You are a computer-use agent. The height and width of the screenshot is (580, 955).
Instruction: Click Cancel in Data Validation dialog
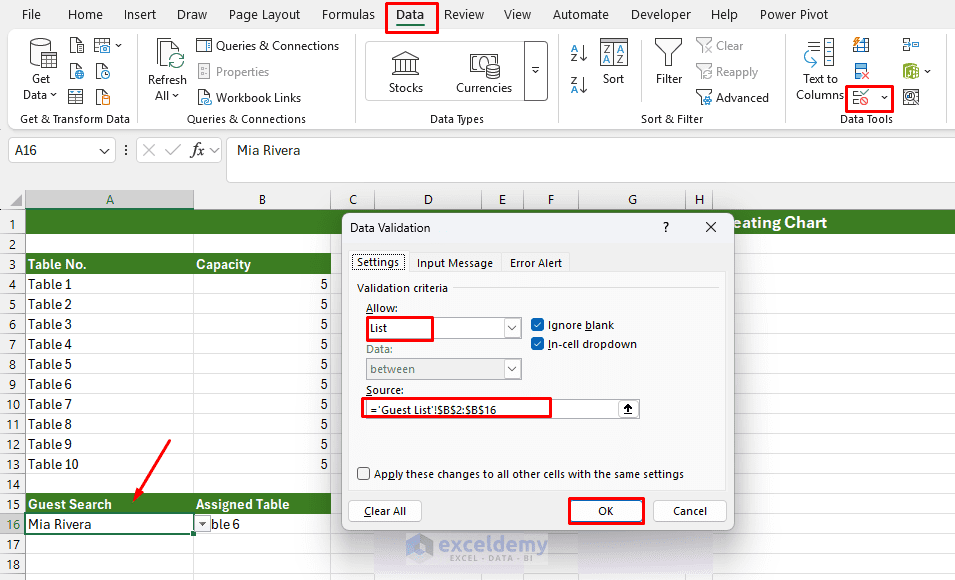click(689, 511)
